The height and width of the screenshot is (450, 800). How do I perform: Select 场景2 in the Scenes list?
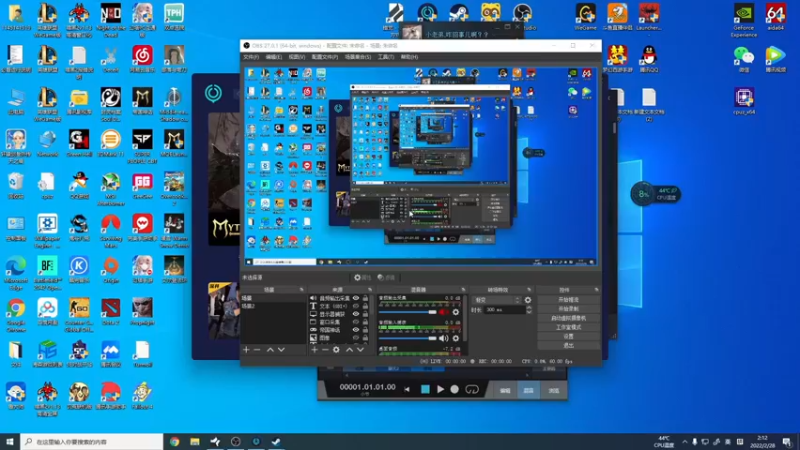click(x=273, y=306)
